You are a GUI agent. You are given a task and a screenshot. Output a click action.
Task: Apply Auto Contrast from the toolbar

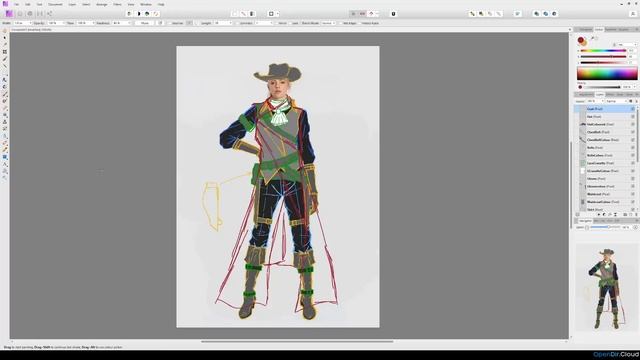[x=138, y=14]
